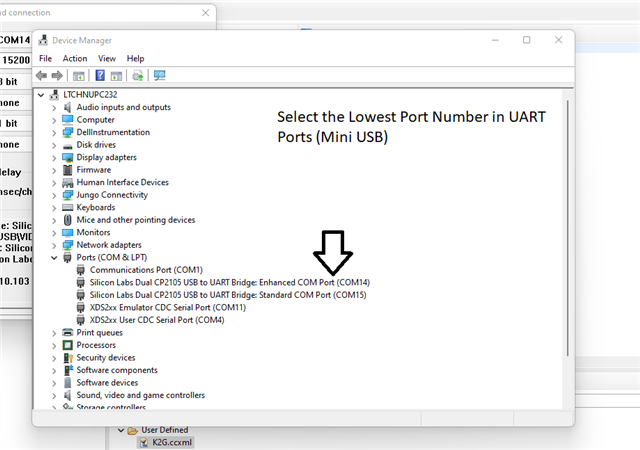The image size is (640, 450).
Task: Click Update driver toolbar icon
Action: coord(138,76)
